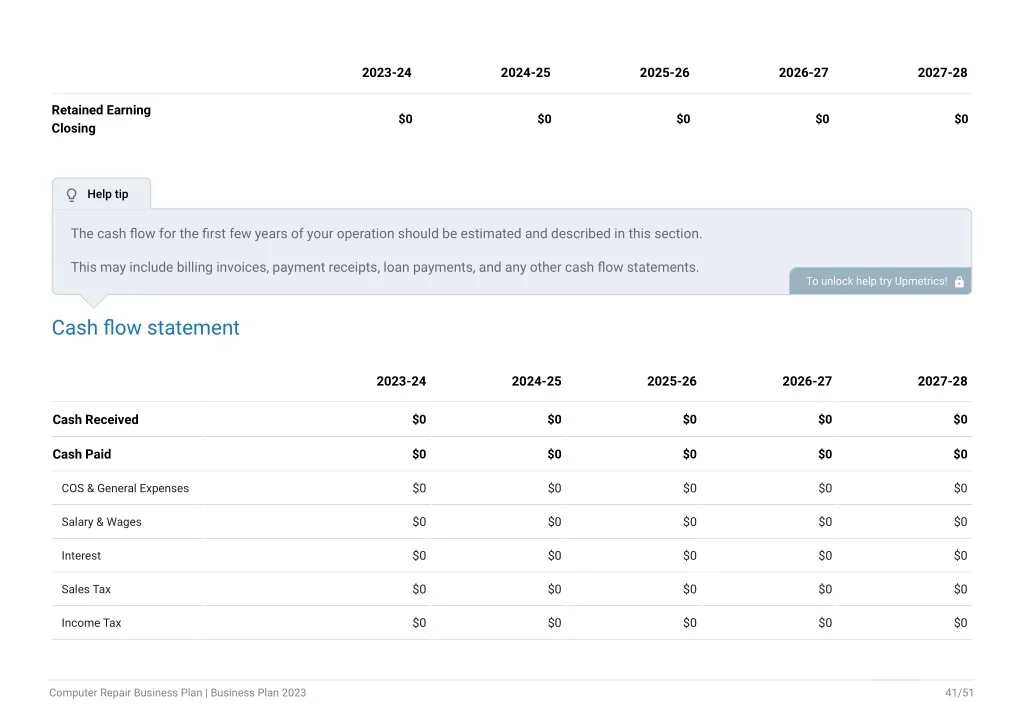Click 'To unlock help try Upmetrics!' button
This screenshot has width=1024, height=724.
pyautogui.click(x=880, y=281)
